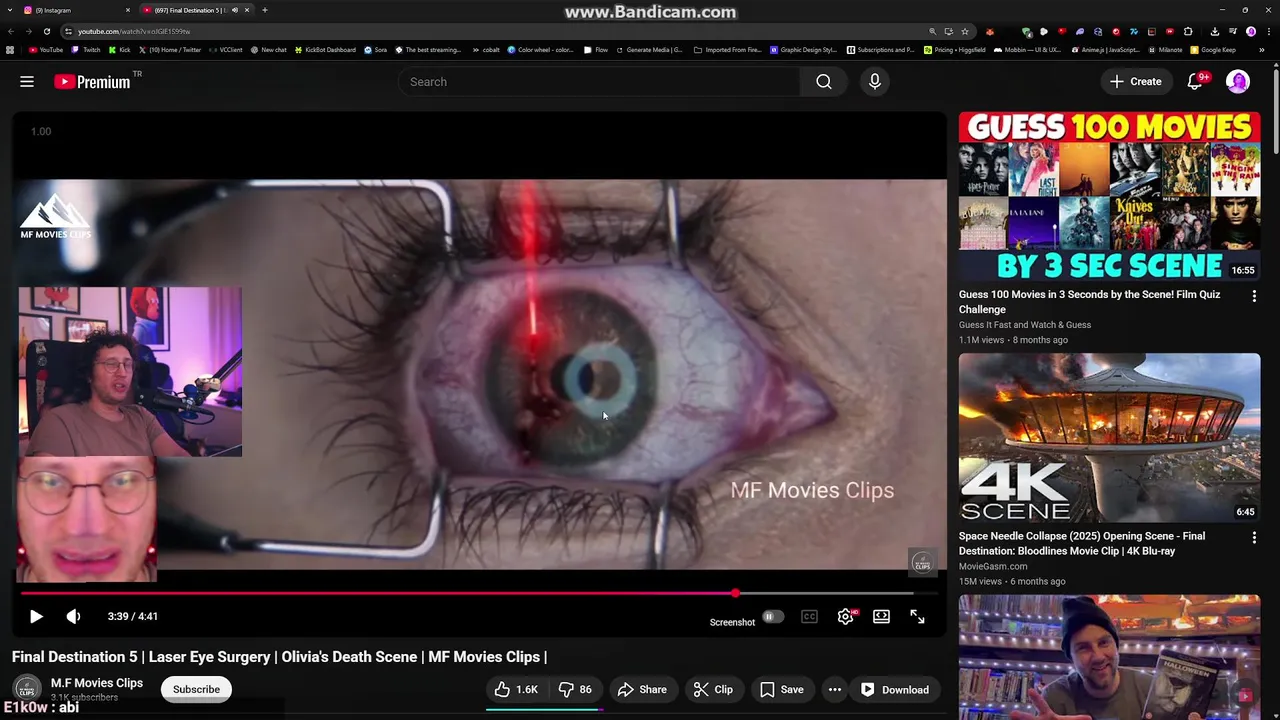Click the search magnifier button
This screenshot has width=1280, height=720.
824,82
